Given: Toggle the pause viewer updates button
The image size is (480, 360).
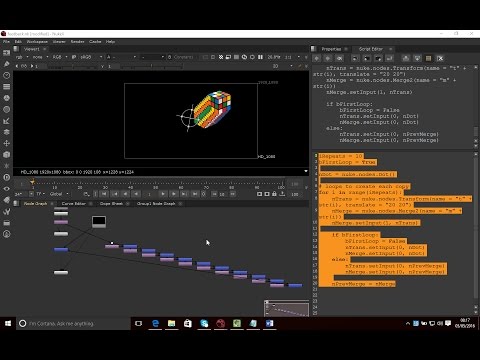Looking at the screenshot, I should (x=260, y=57).
